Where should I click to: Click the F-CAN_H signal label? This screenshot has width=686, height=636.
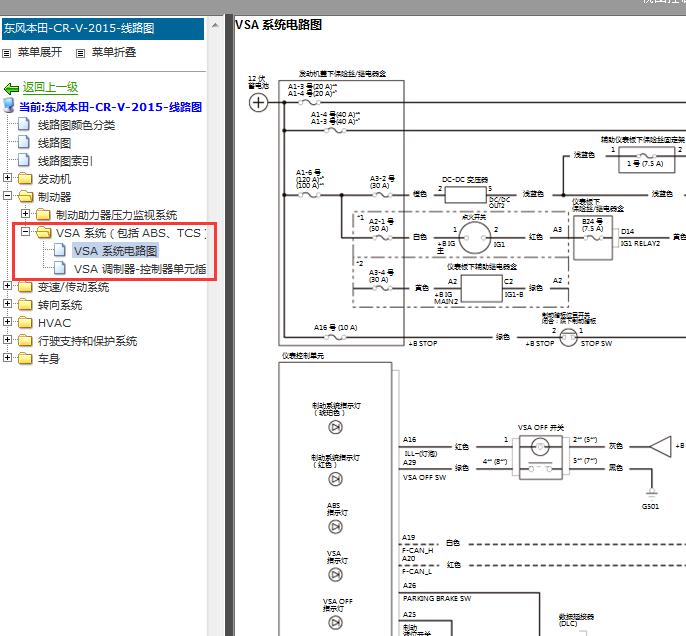click(x=417, y=550)
